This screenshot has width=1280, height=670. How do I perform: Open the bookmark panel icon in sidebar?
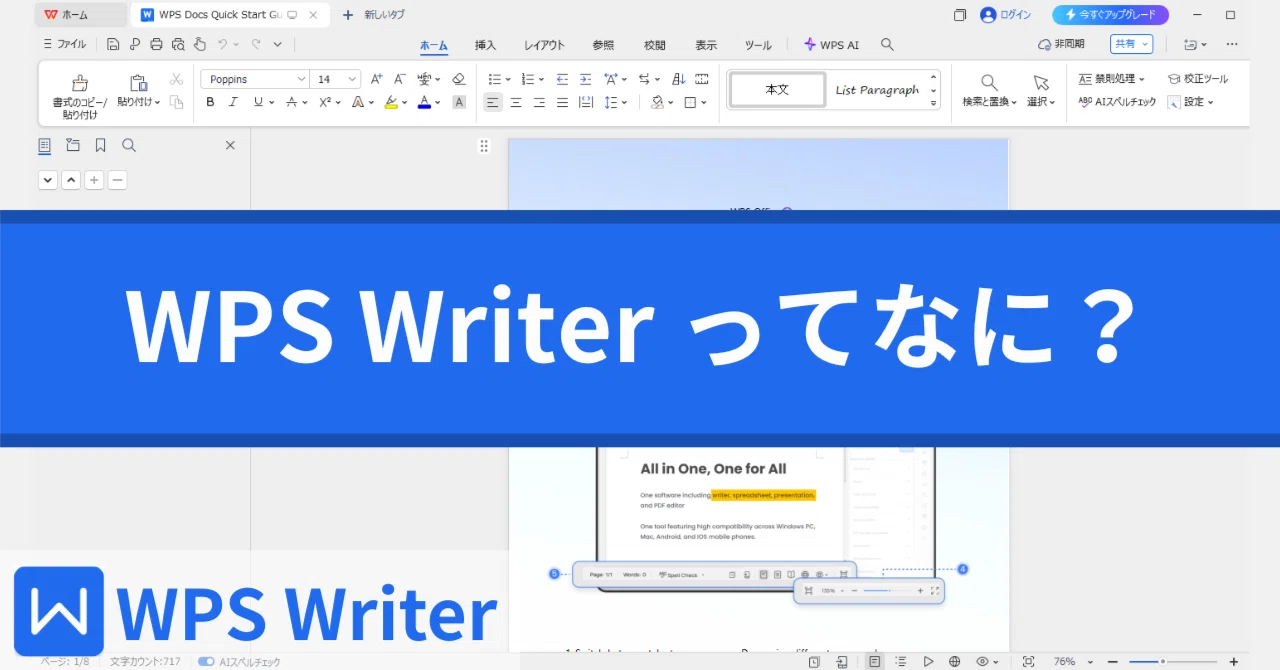click(101, 145)
